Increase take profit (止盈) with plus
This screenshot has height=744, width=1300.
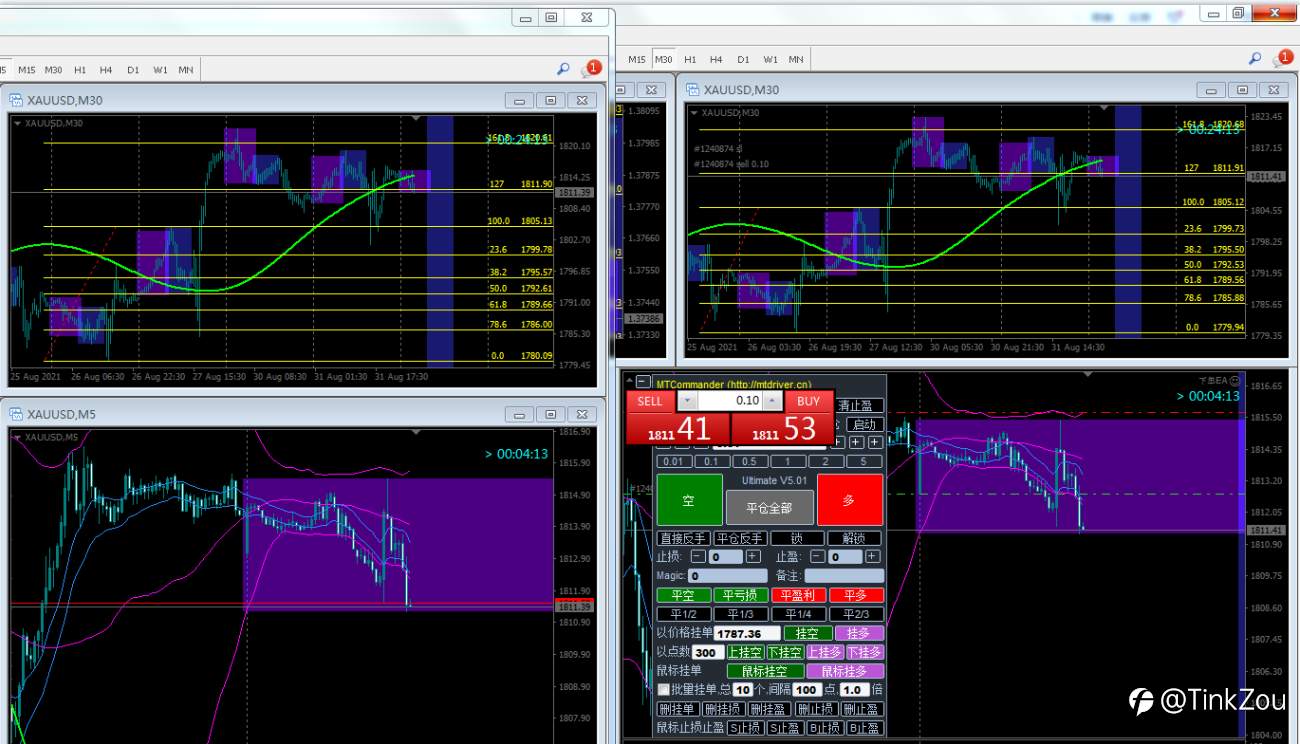click(x=872, y=556)
